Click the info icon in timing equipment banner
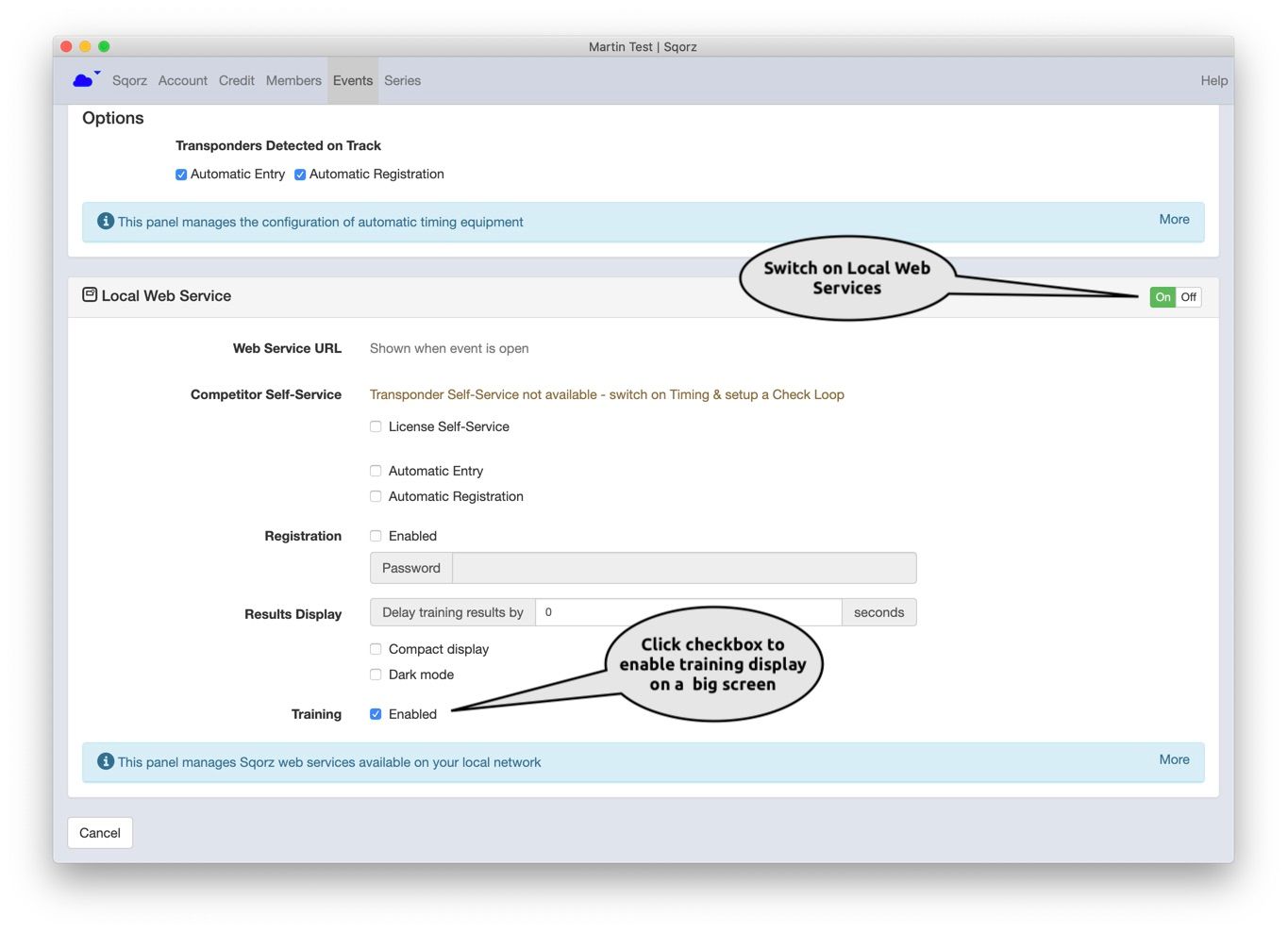Image resolution: width=1288 pixels, height=933 pixels. (x=106, y=221)
